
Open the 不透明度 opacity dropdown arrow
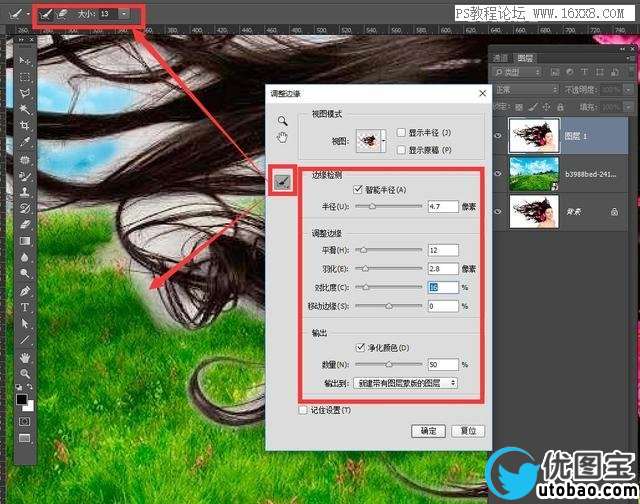(x=629, y=89)
